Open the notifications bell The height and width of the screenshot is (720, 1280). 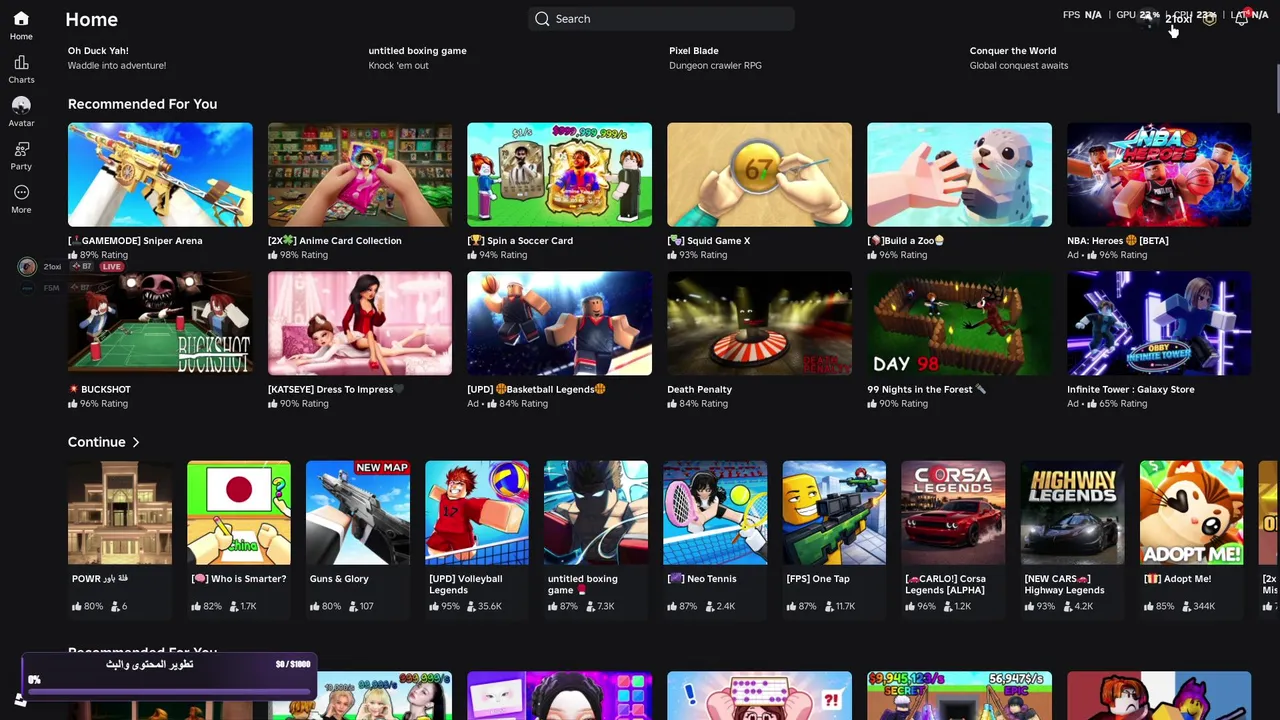pyautogui.click(x=1242, y=18)
